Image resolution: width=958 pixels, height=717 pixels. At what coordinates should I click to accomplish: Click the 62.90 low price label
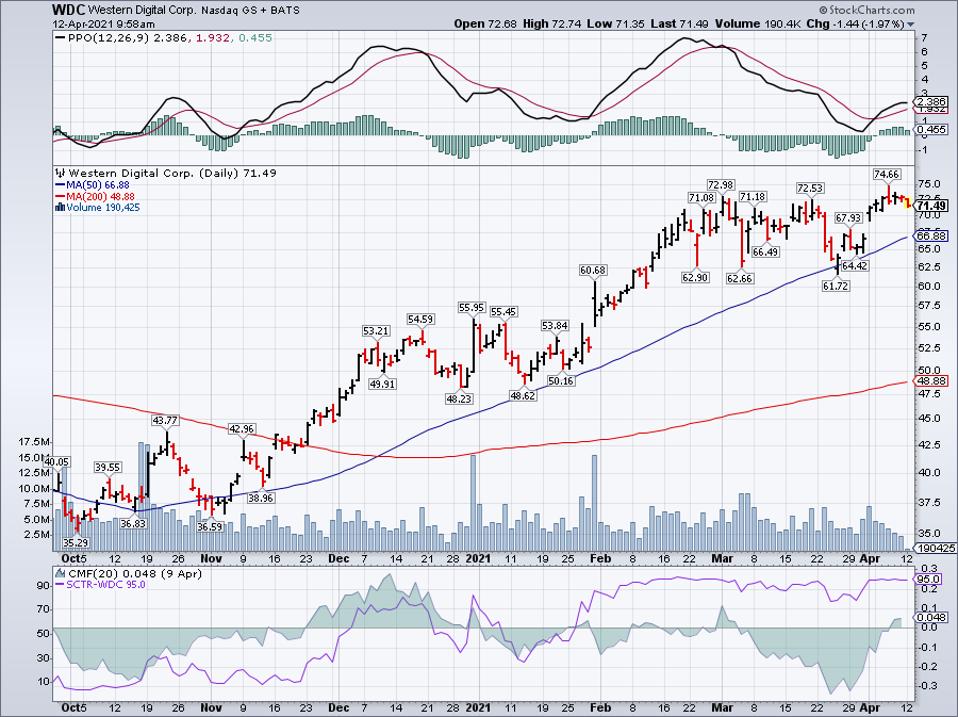pos(695,277)
